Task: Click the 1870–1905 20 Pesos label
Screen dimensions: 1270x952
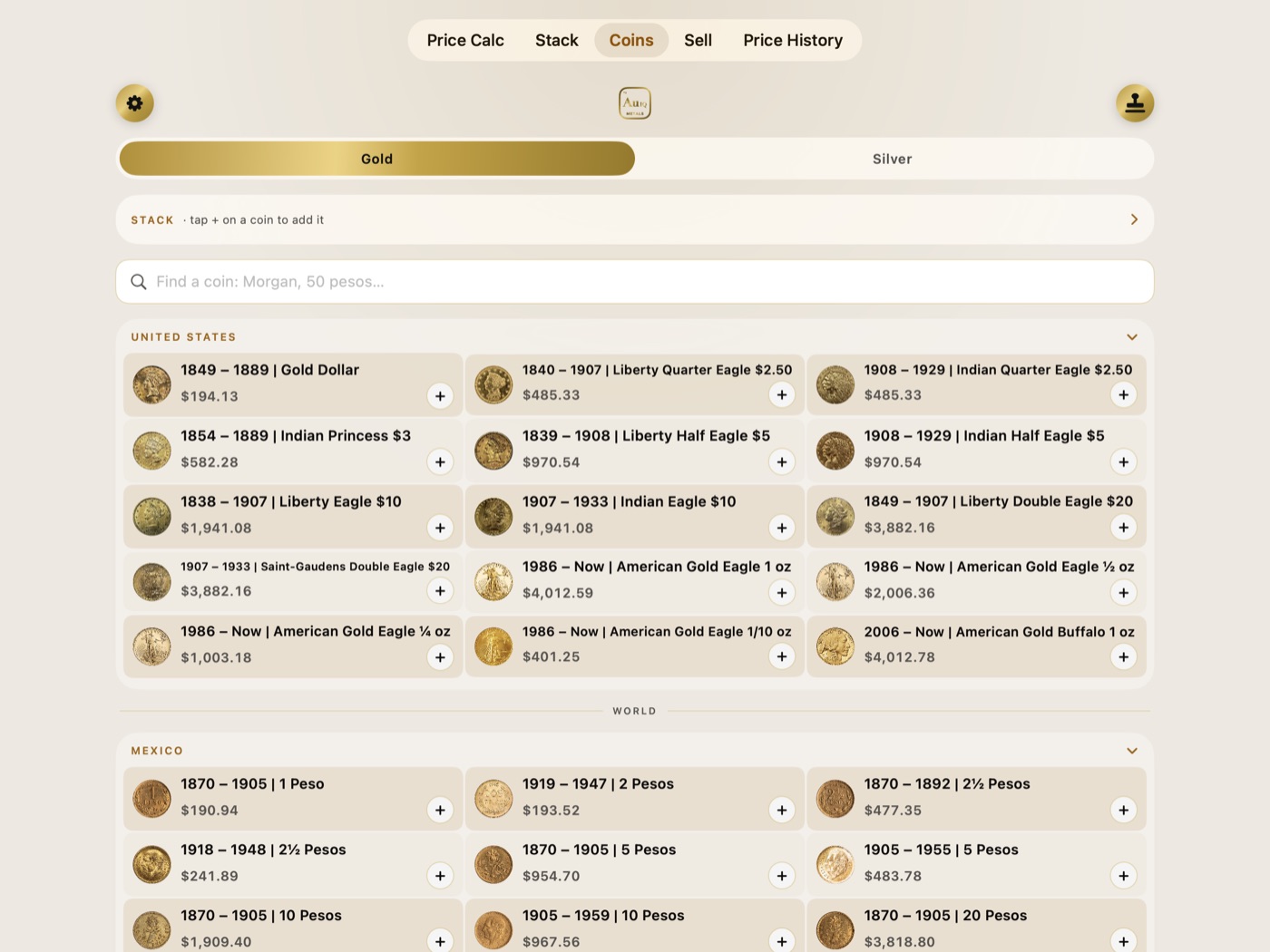Action: pyautogui.click(x=945, y=916)
